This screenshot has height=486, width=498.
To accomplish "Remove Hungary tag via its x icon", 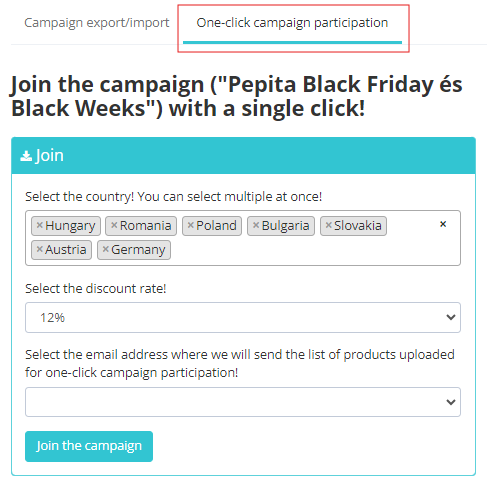I will click(39, 225).
